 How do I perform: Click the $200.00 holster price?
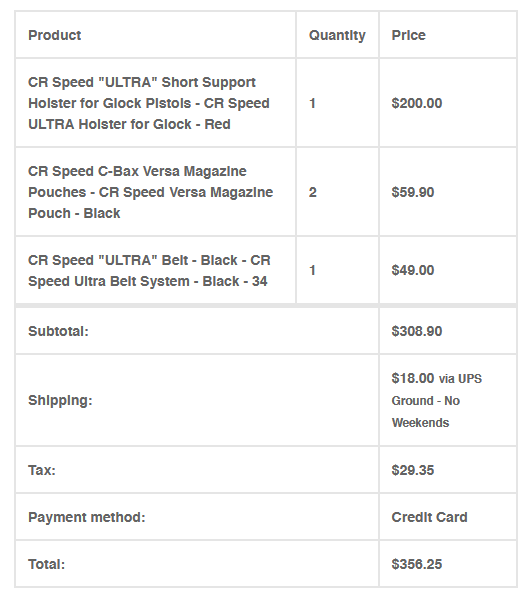point(417,103)
